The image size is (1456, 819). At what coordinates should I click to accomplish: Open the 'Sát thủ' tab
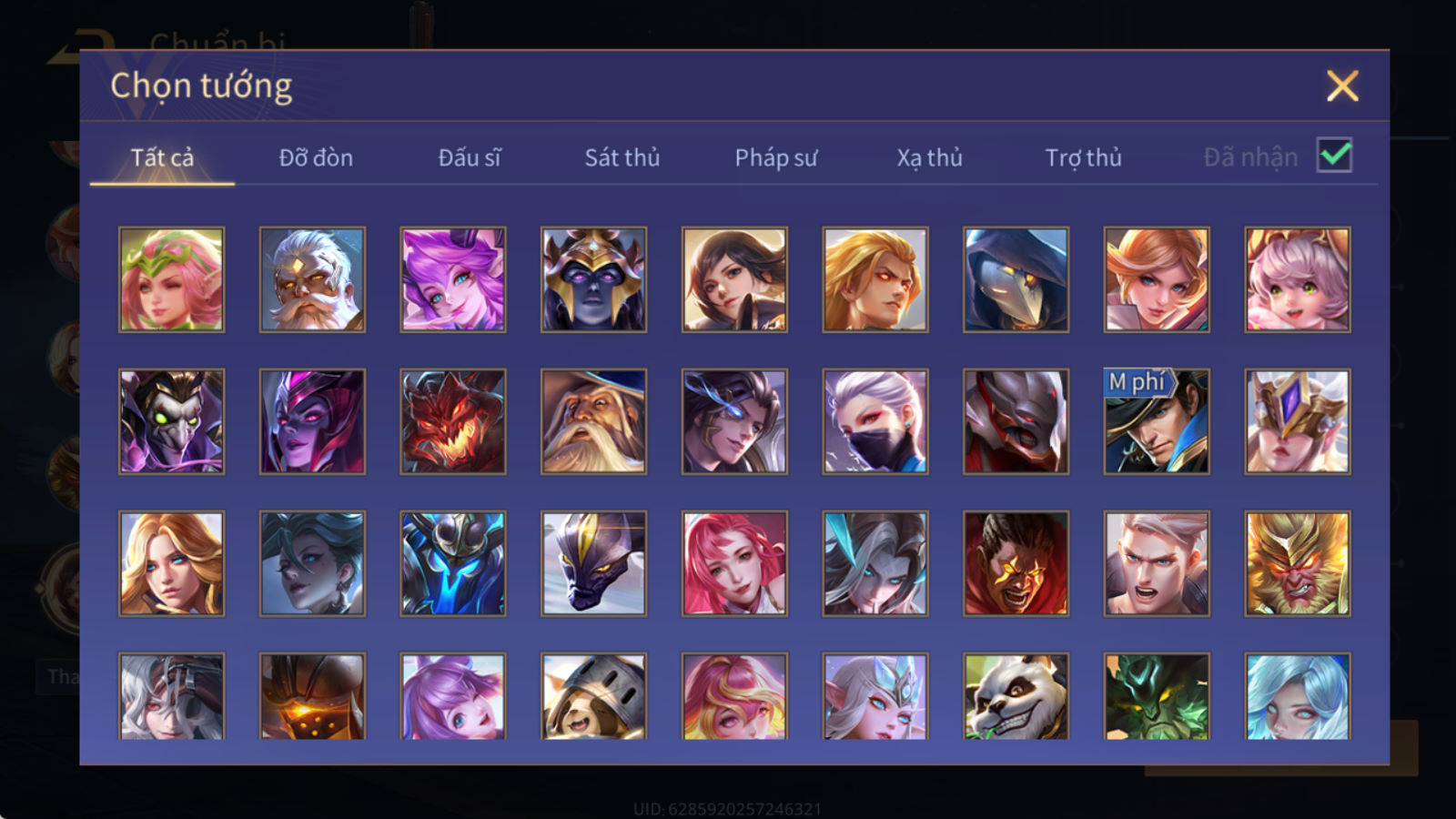(622, 157)
